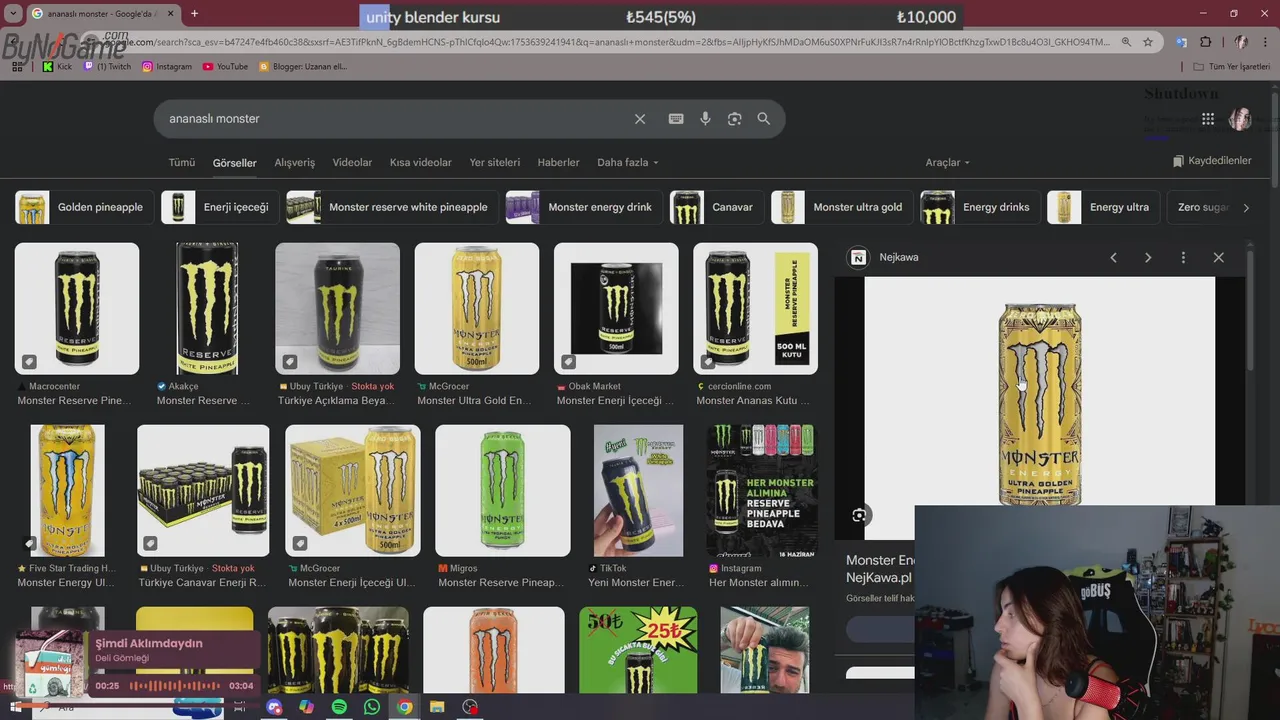Open WhatsApp from the taskbar
The height and width of the screenshot is (720, 1280).
[x=372, y=707]
